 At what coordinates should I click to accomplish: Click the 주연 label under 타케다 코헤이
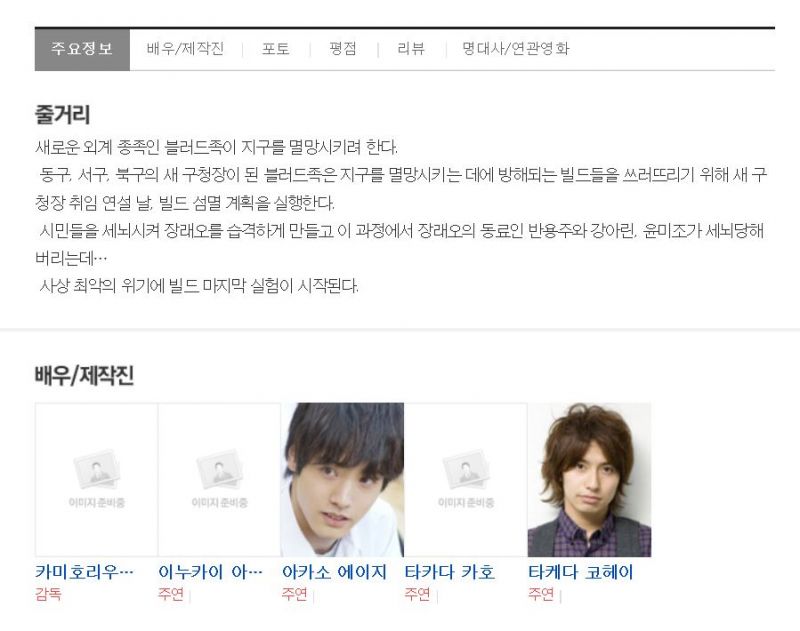click(x=541, y=594)
